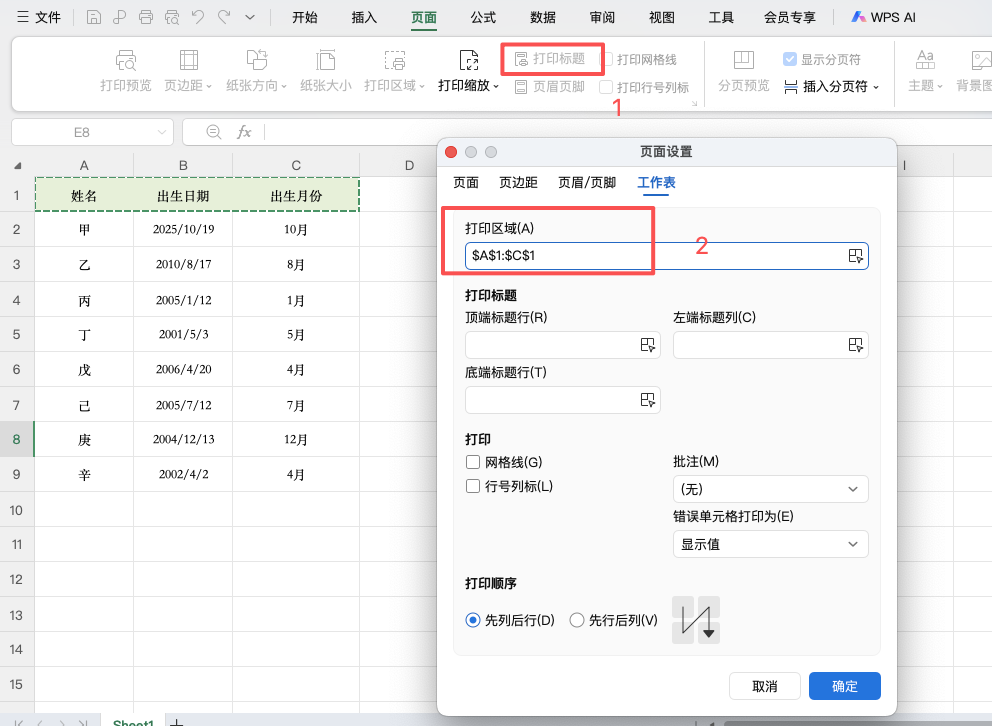Open the 页边距 dropdown
The height and width of the screenshot is (726, 992).
coord(188,85)
